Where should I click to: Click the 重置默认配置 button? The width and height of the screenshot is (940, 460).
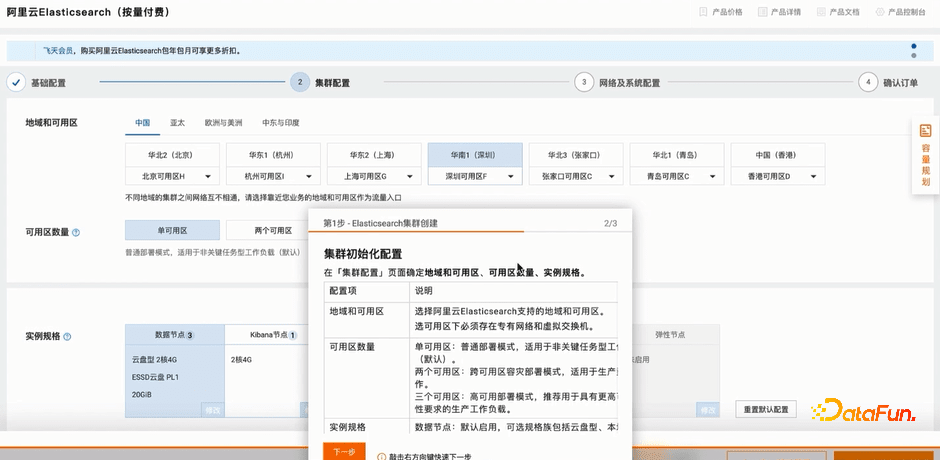pyautogui.click(x=766, y=410)
